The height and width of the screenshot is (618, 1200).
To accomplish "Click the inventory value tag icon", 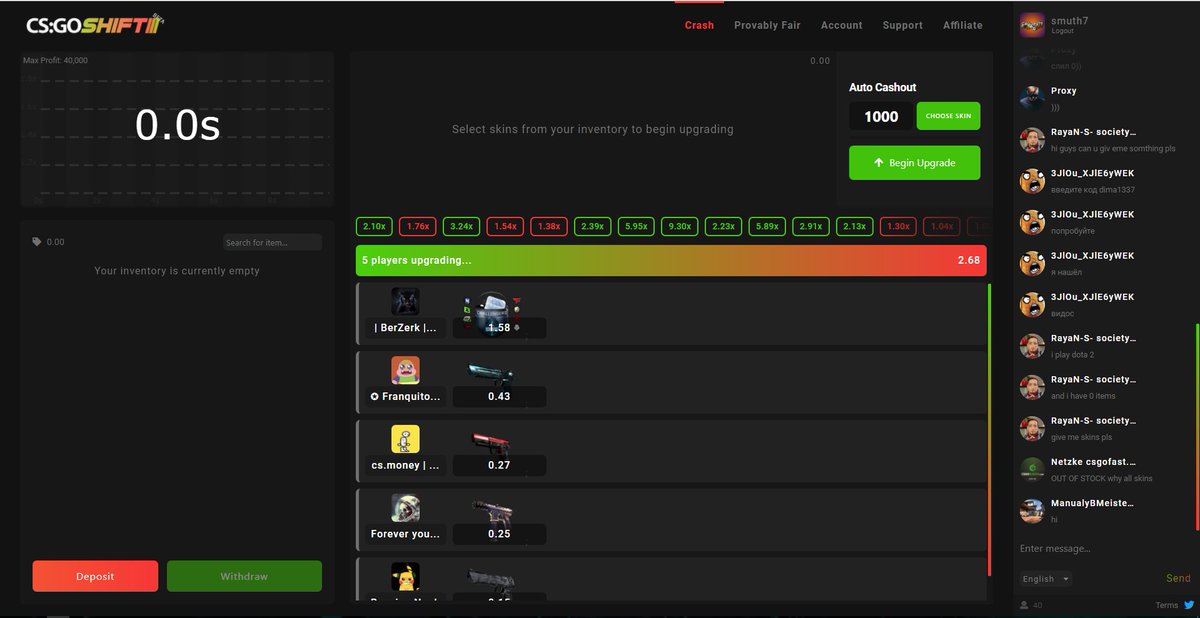I will tap(37, 242).
